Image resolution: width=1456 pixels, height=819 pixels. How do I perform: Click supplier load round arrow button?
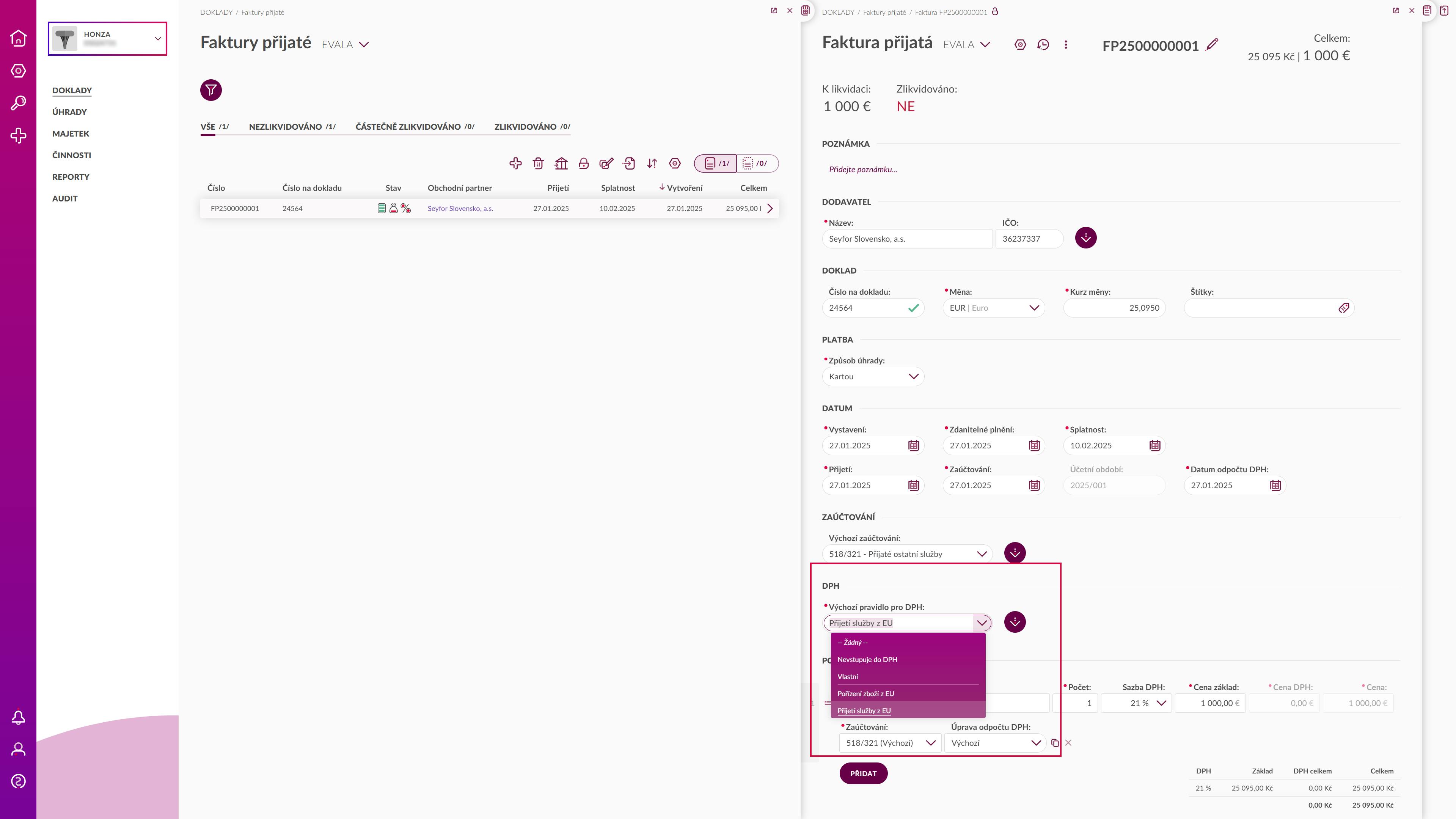[x=1086, y=238]
